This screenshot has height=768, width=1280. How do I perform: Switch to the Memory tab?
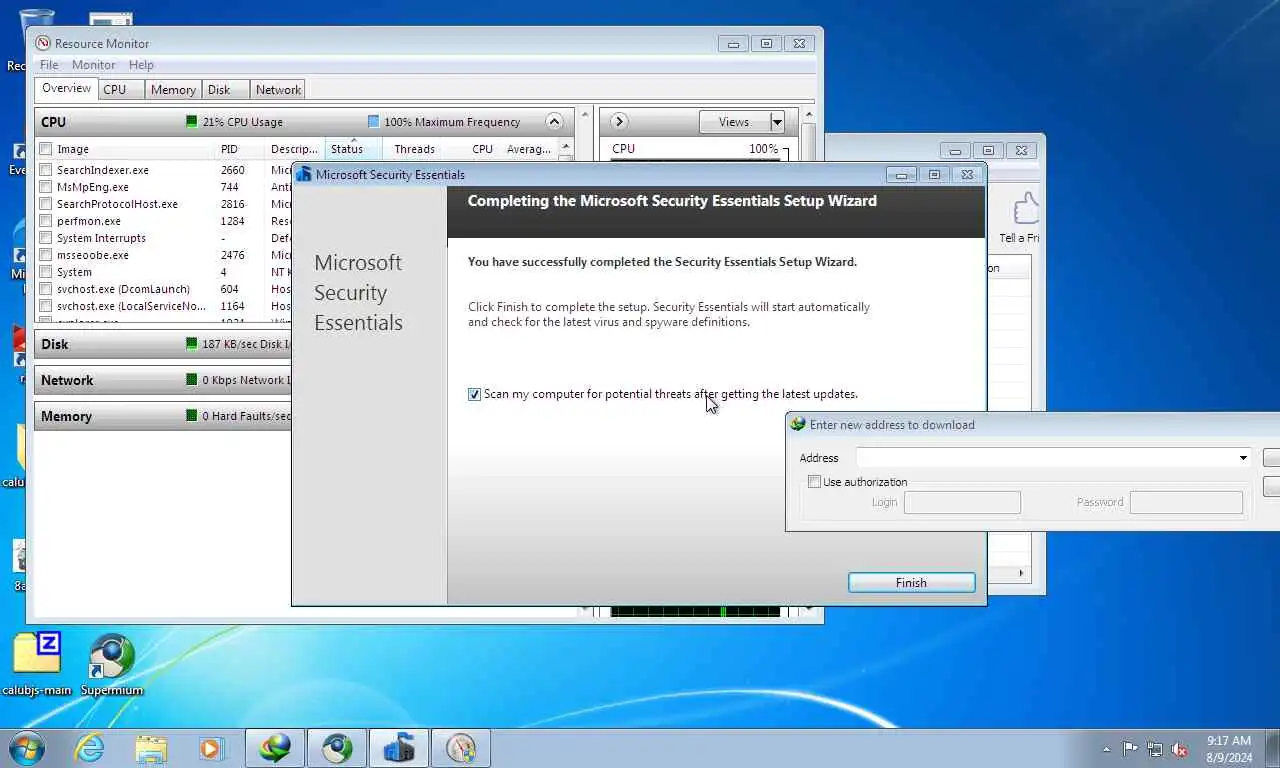coord(173,90)
